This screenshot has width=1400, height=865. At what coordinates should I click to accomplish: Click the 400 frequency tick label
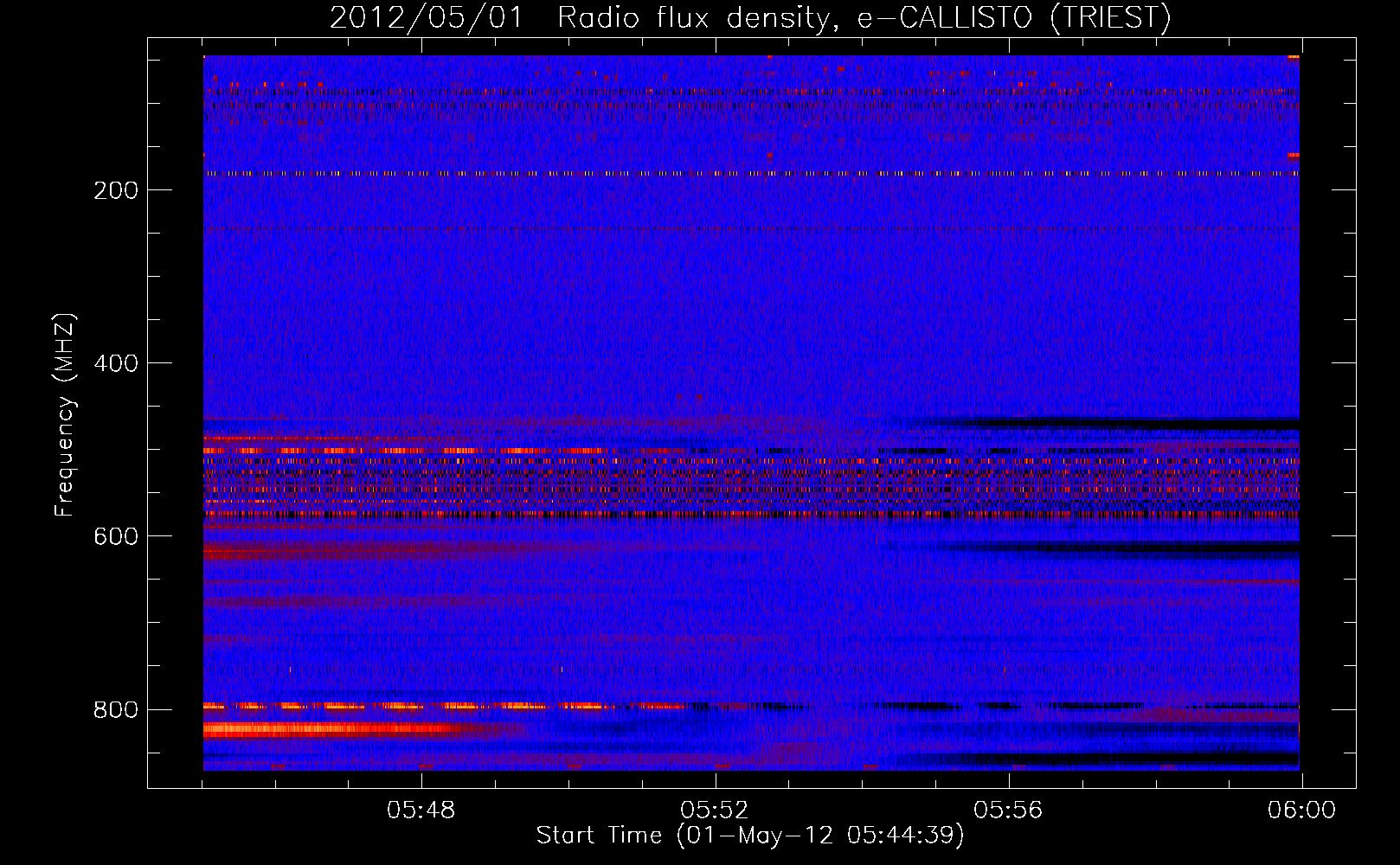116,363
